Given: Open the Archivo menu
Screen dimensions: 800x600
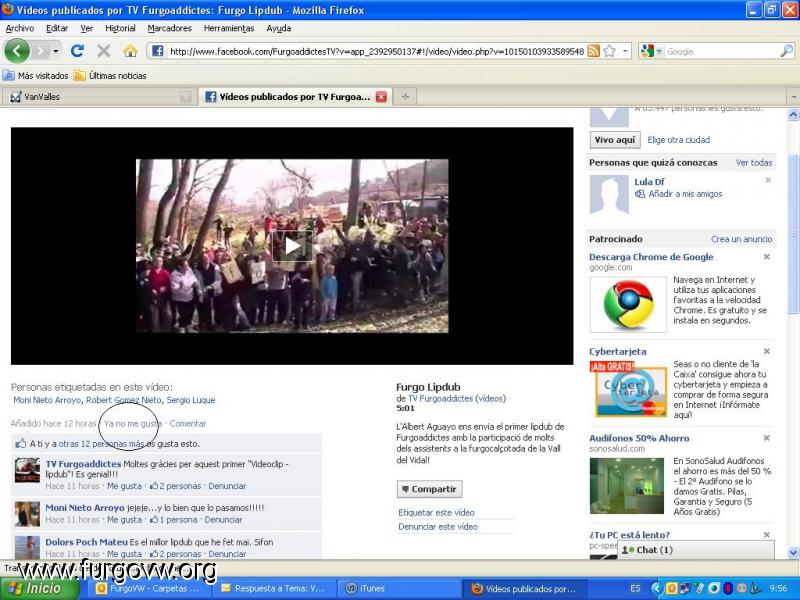Looking at the screenshot, I should click(x=20, y=29).
